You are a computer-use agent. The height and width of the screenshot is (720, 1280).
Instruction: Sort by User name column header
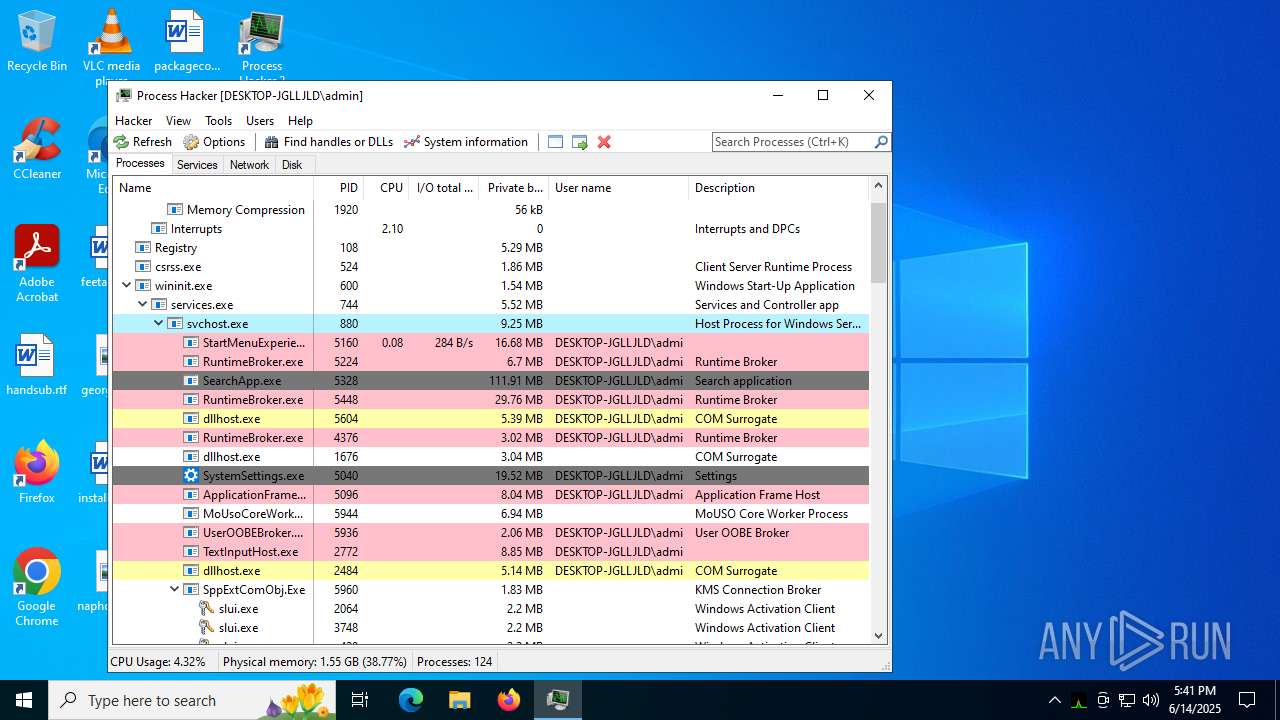(619, 188)
